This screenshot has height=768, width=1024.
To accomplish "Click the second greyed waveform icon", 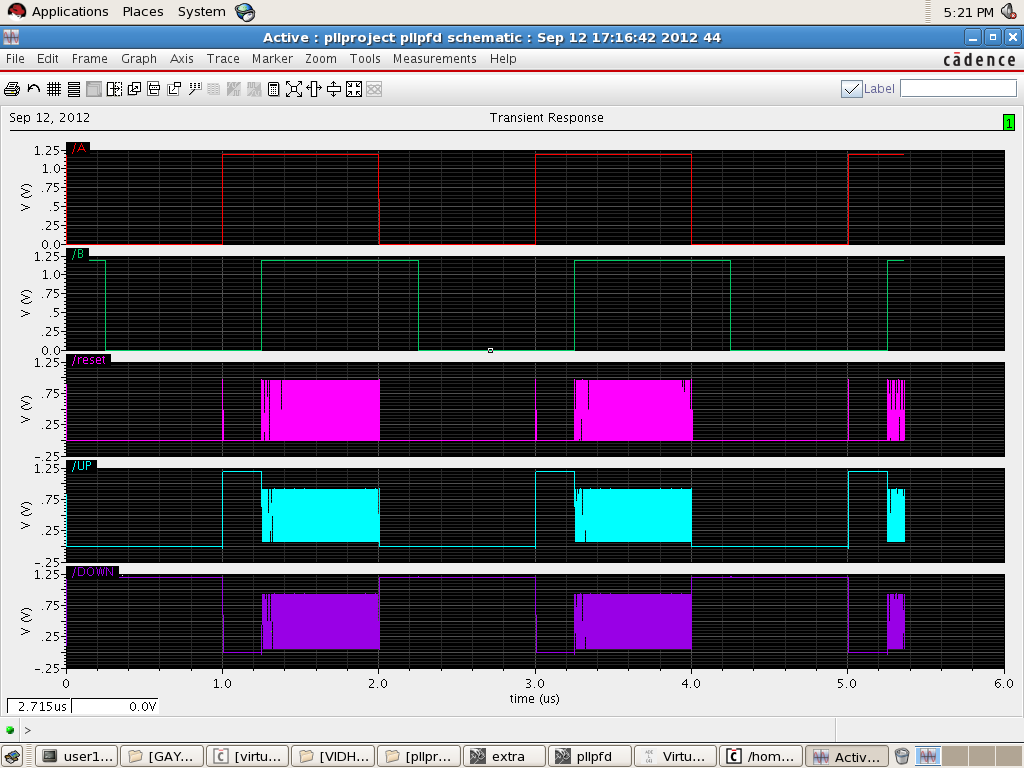I will pos(254,89).
